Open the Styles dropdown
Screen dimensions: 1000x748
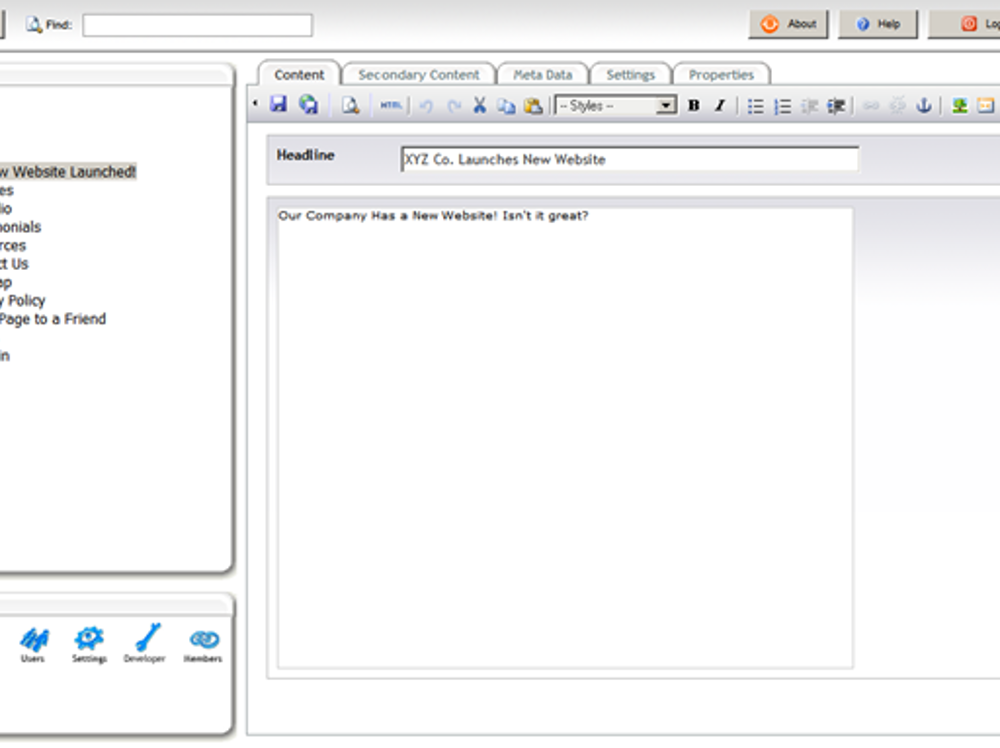616,105
